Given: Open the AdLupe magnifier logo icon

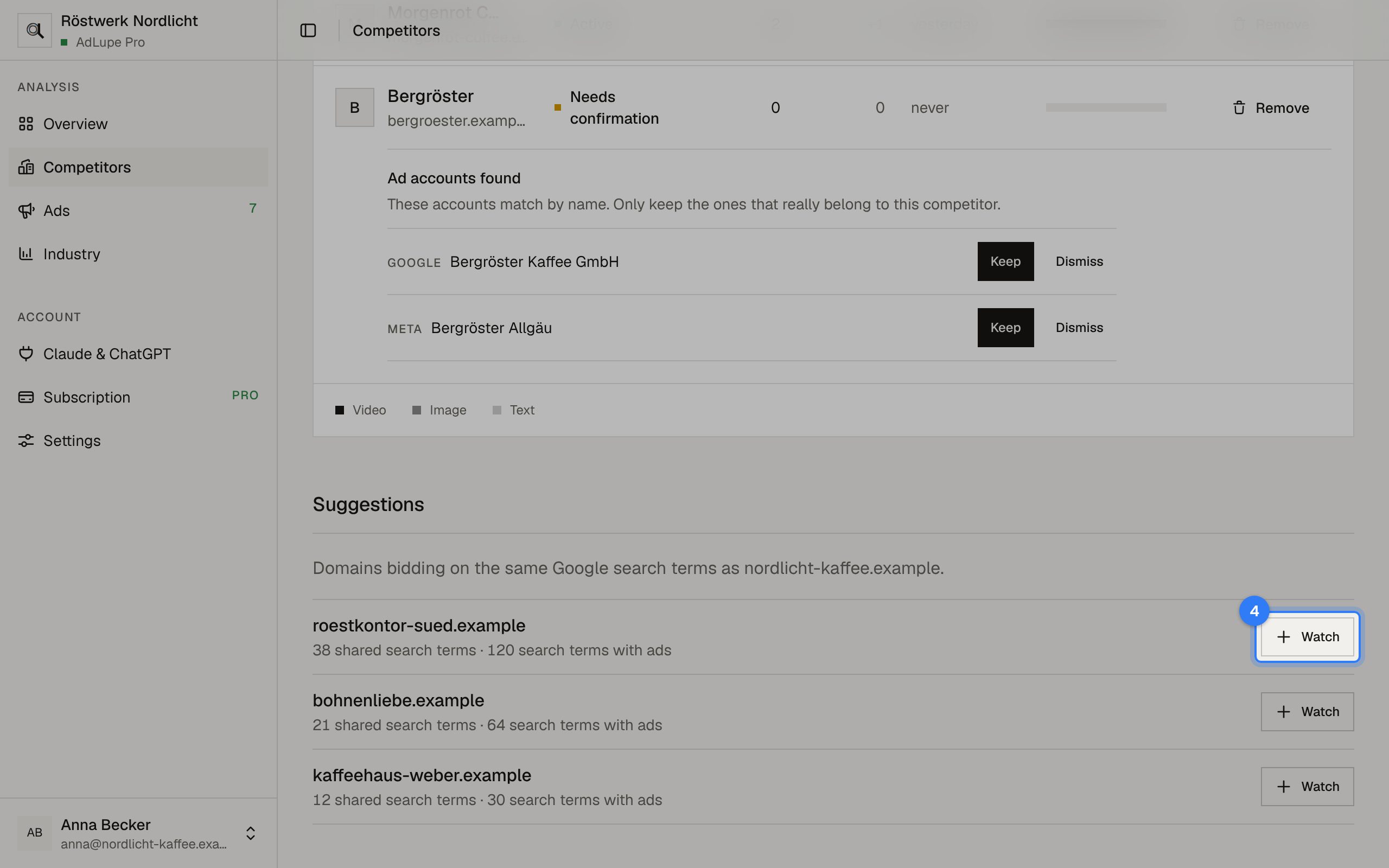Looking at the screenshot, I should [34, 30].
